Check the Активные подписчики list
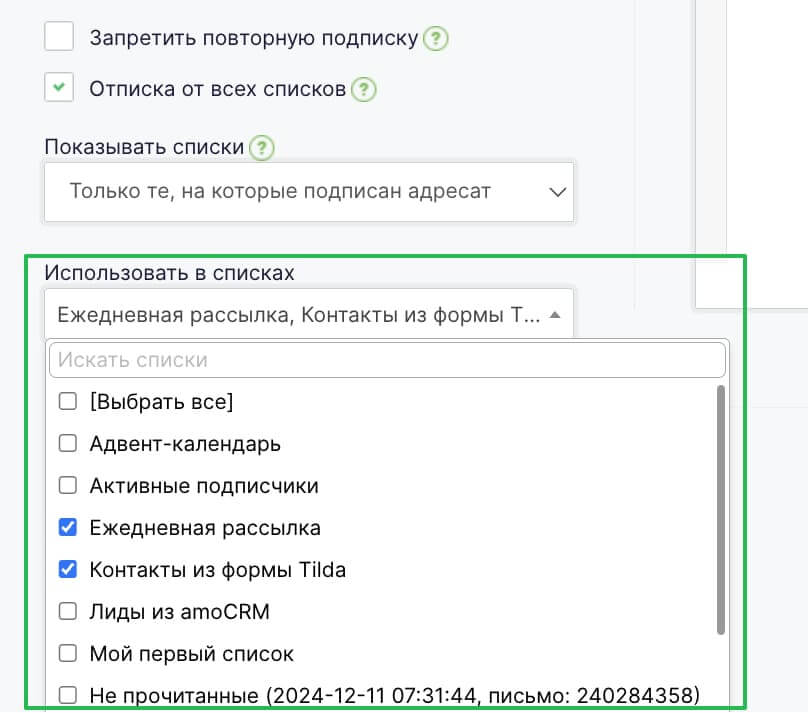The height and width of the screenshot is (713, 808). pyautogui.click(x=68, y=485)
